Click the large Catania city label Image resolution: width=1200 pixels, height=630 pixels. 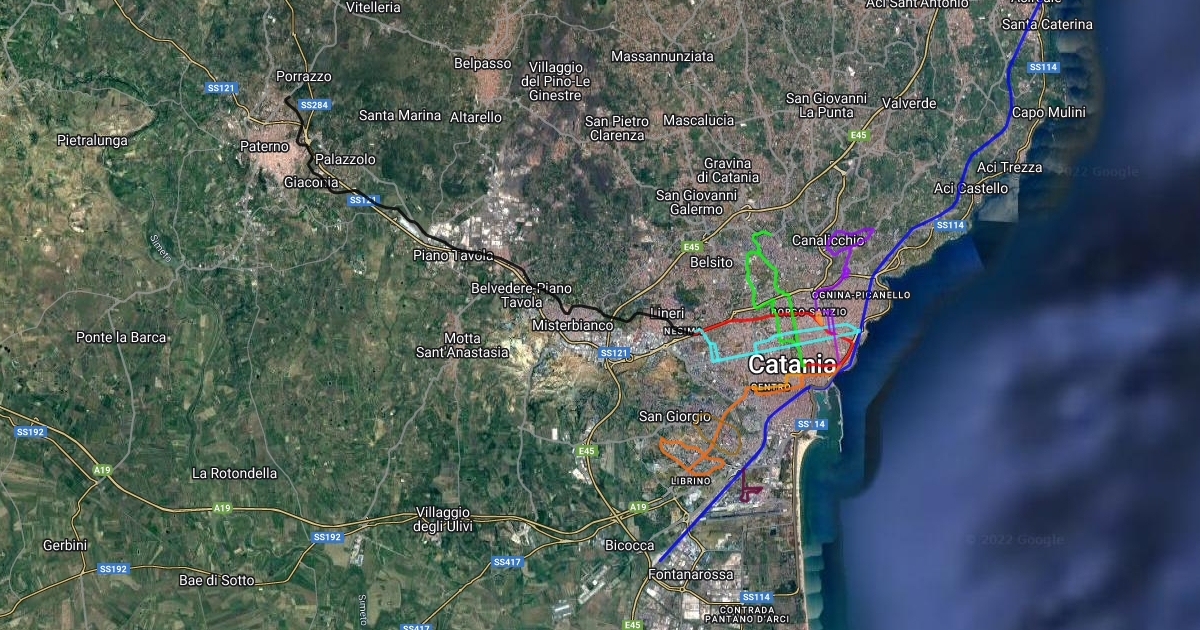pyautogui.click(x=791, y=364)
